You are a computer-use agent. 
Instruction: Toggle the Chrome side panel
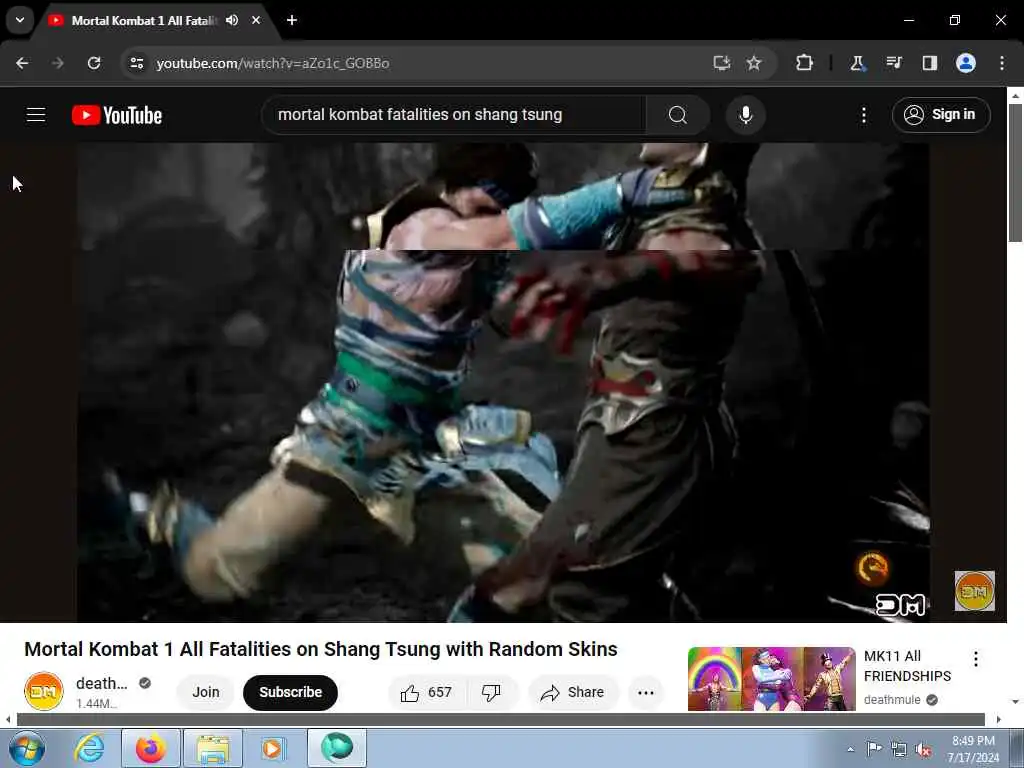(929, 63)
